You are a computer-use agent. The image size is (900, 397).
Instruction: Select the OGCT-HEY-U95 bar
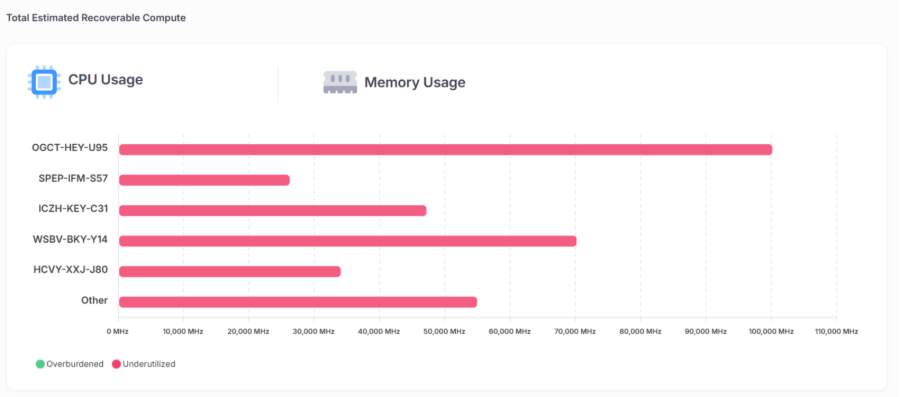pos(445,150)
